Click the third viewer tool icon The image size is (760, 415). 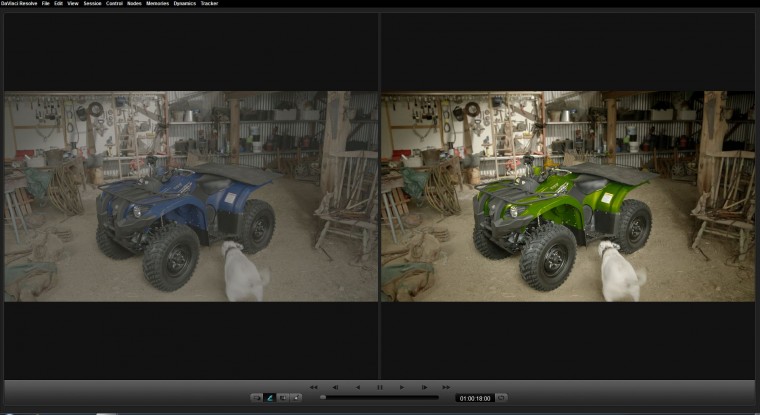click(283, 398)
